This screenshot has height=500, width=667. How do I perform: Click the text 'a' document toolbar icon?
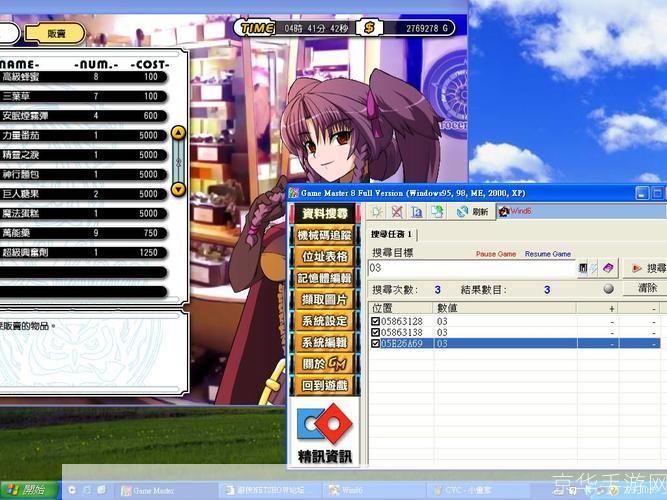(x=417, y=211)
